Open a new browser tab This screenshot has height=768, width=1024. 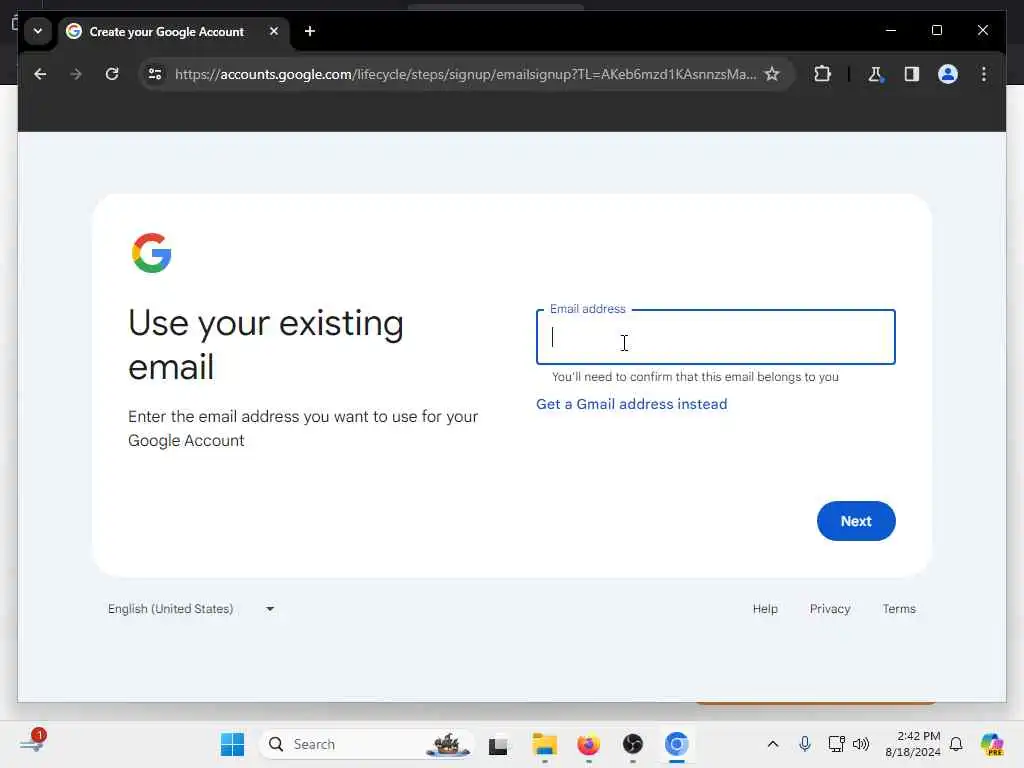coord(310,31)
